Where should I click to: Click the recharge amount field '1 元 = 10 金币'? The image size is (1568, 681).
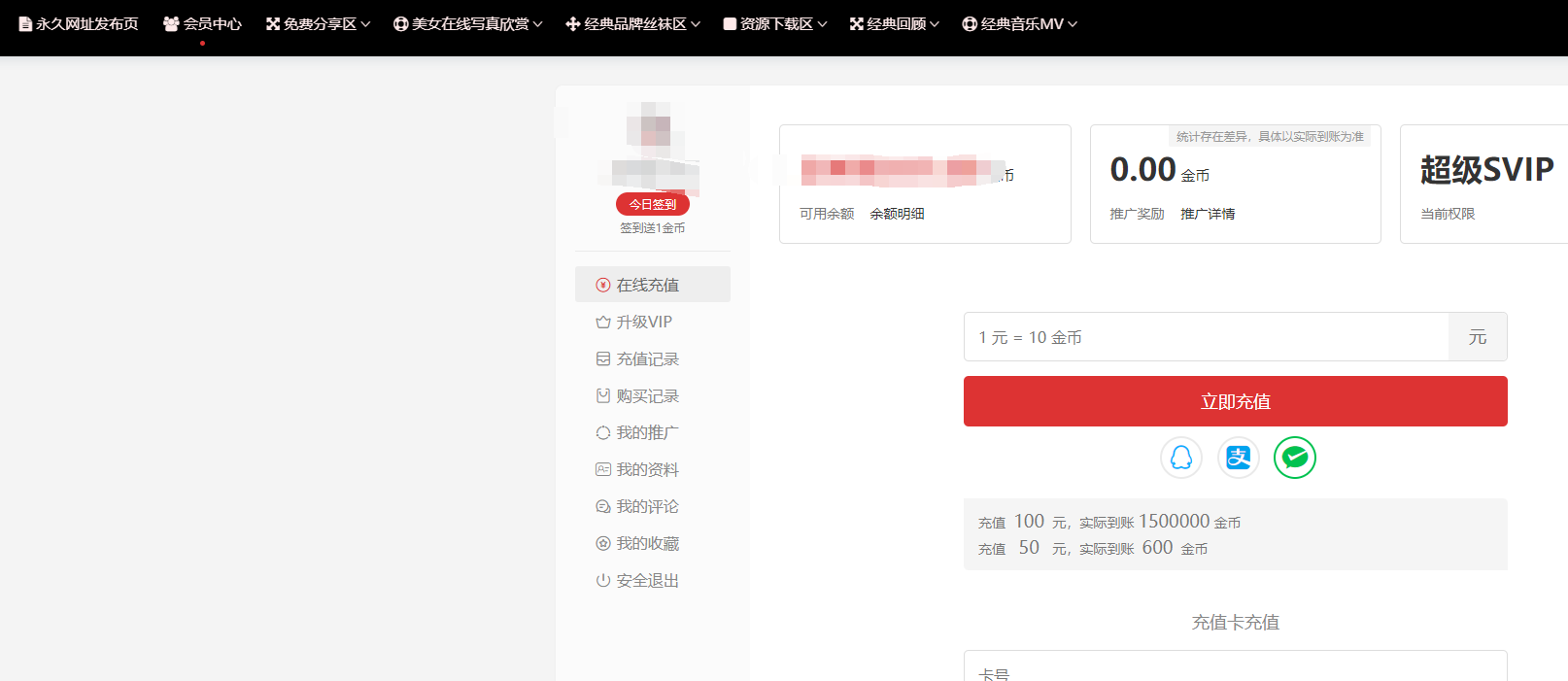coord(1207,337)
